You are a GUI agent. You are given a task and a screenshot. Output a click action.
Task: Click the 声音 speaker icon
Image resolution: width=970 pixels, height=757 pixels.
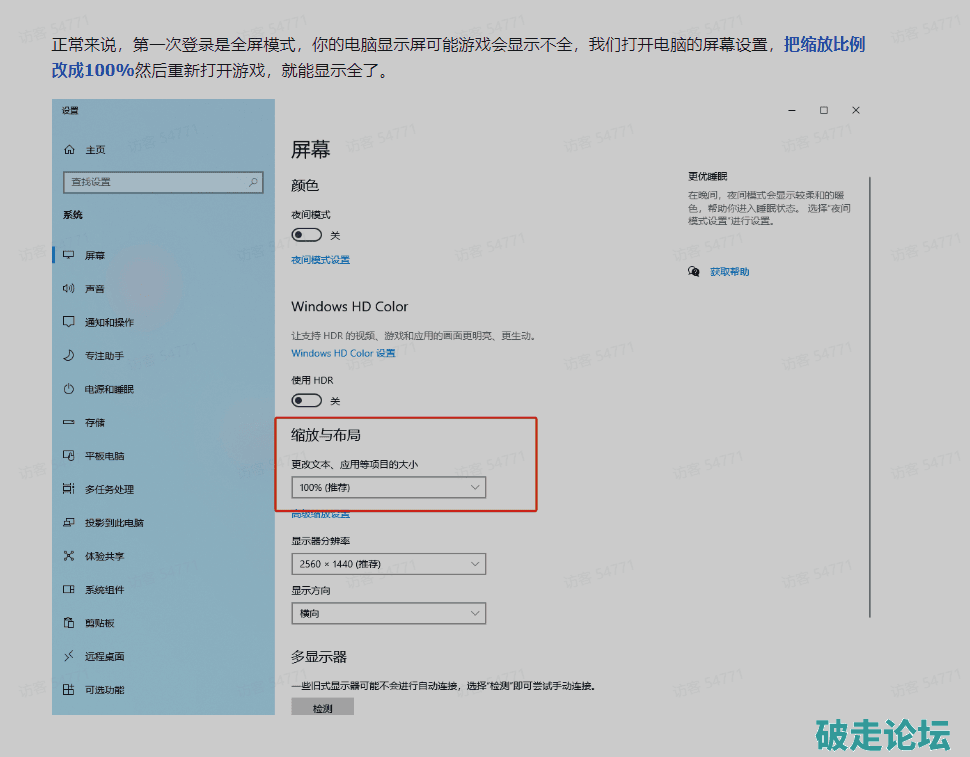tap(69, 289)
